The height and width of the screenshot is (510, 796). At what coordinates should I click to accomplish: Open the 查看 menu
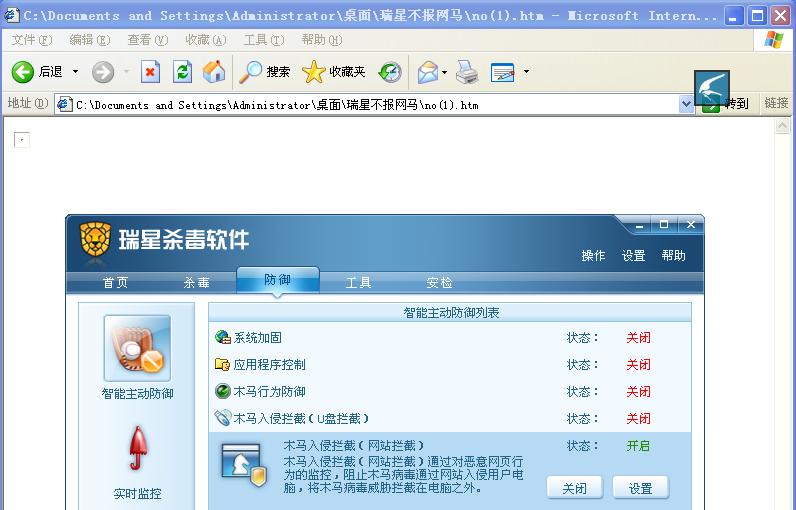[147, 40]
